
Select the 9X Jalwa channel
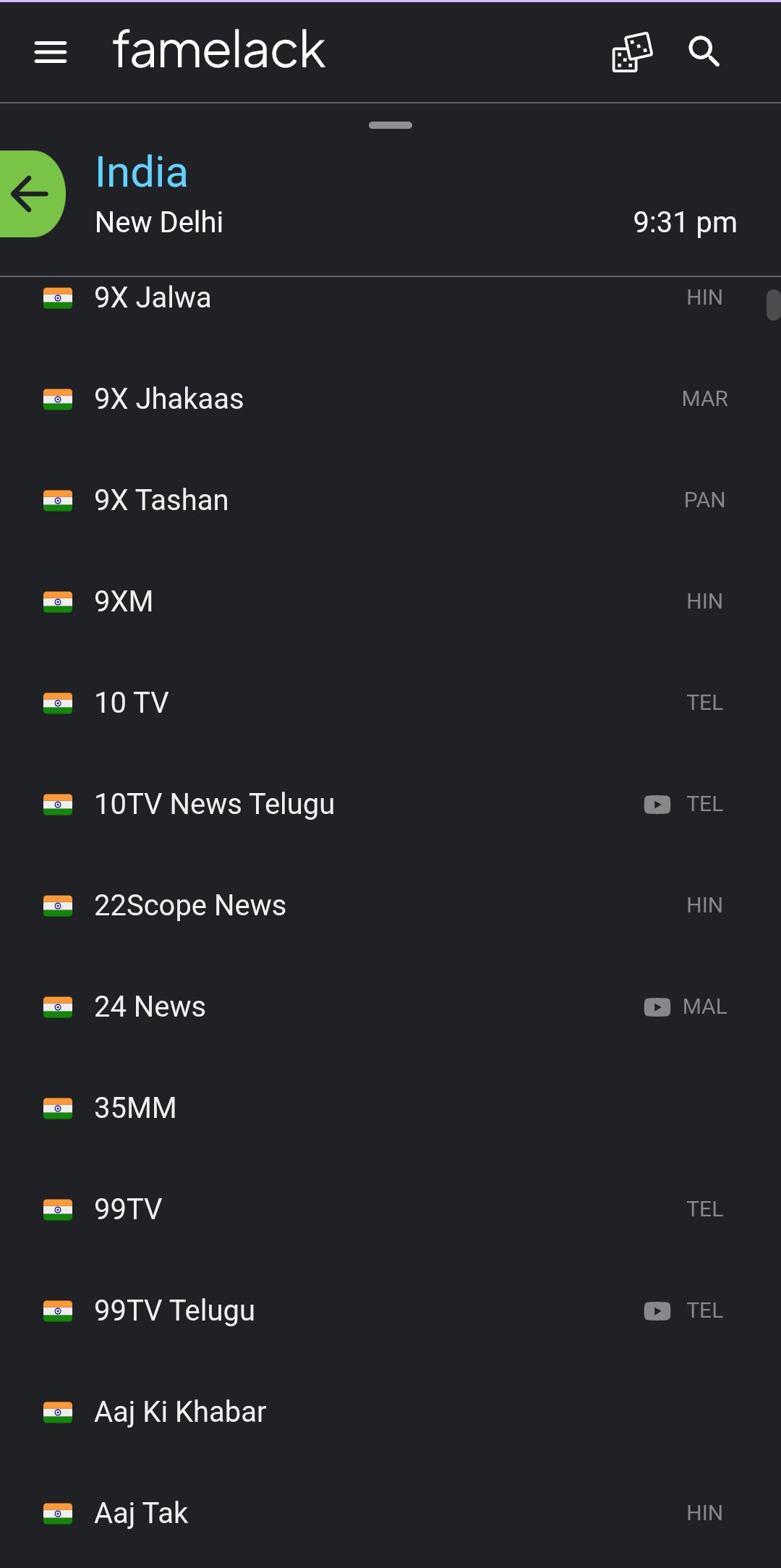pyautogui.click(x=153, y=298)
